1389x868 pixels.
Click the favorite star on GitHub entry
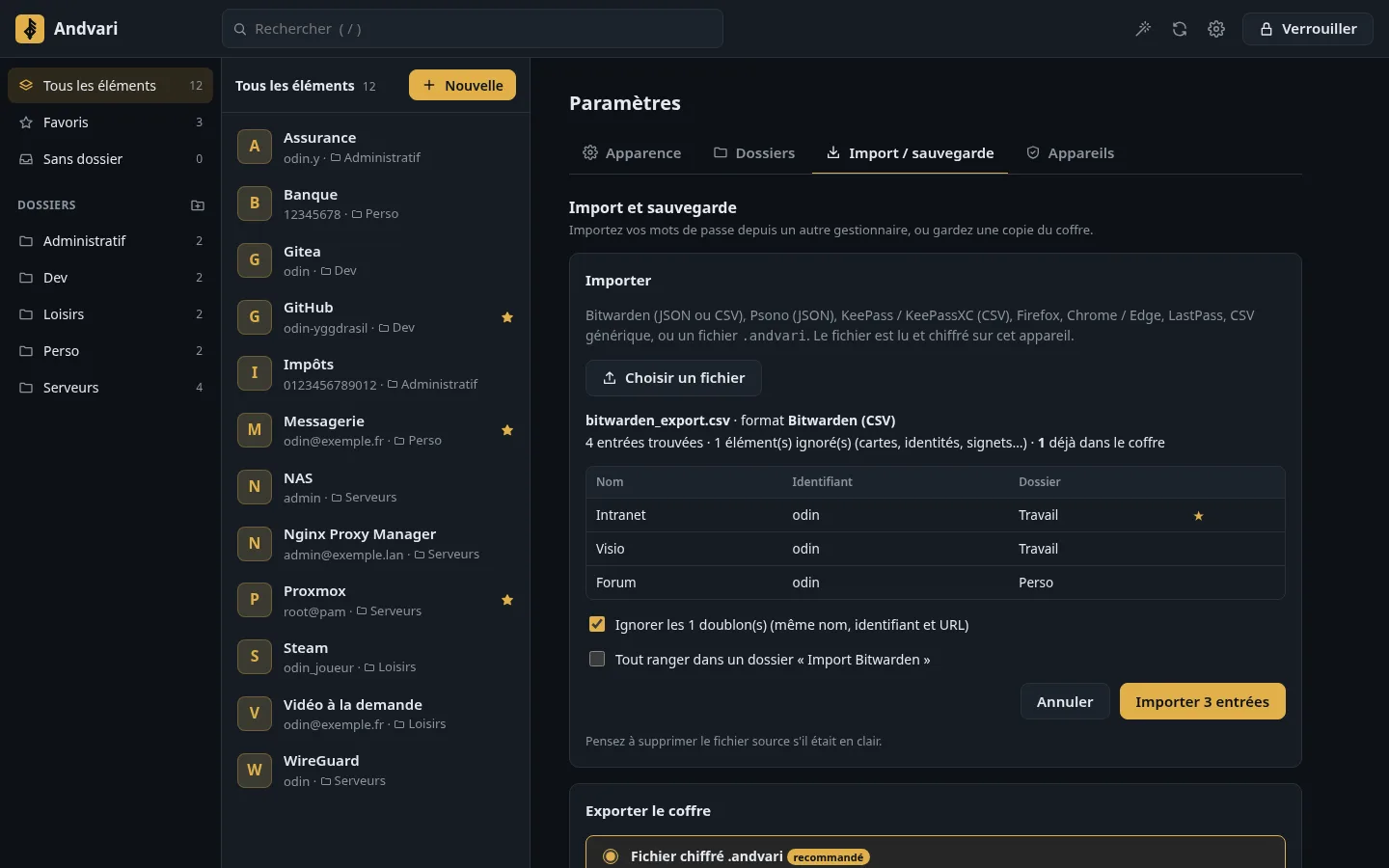pos(507,317)
